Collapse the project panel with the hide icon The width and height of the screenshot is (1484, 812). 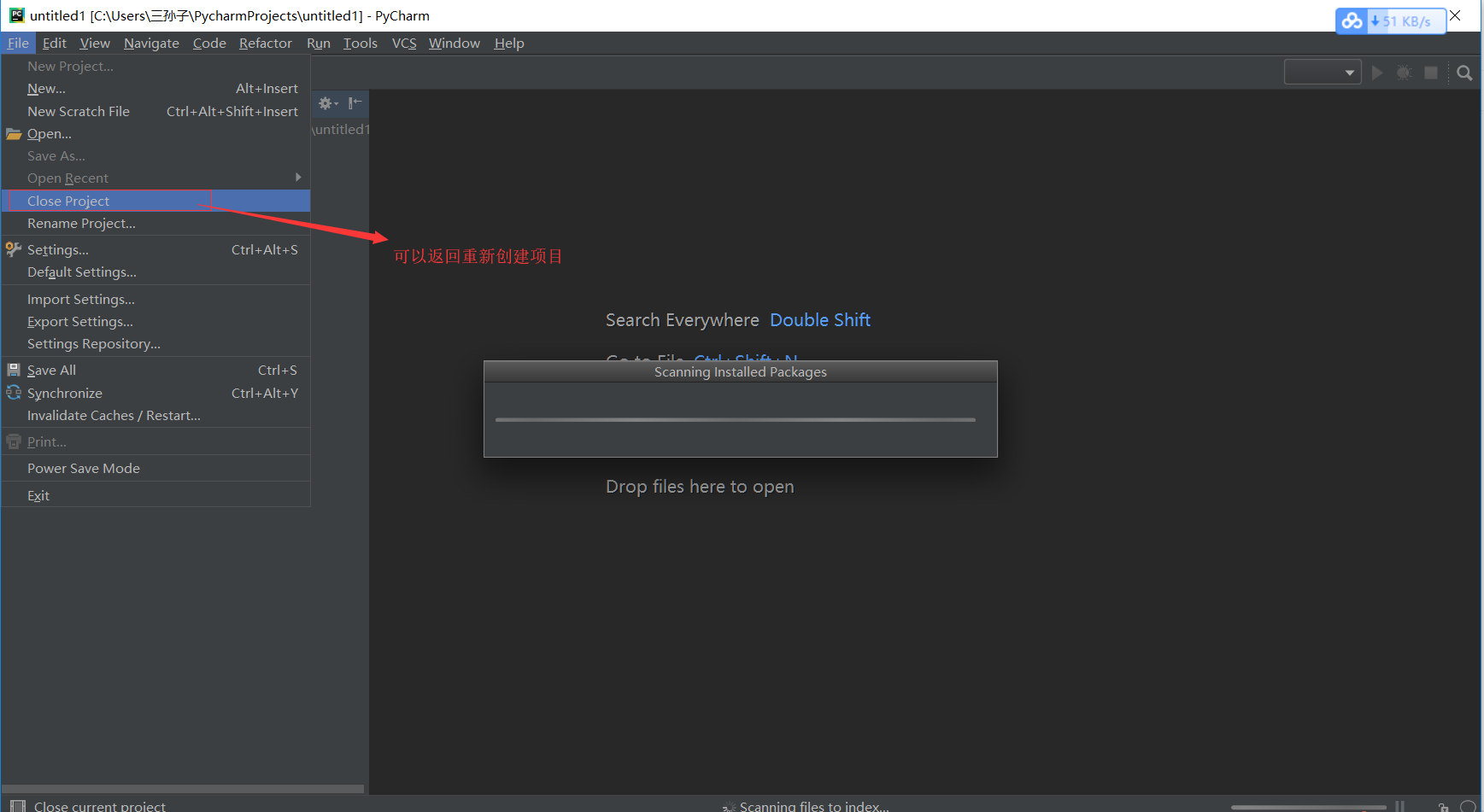click(x=355, y=102)
